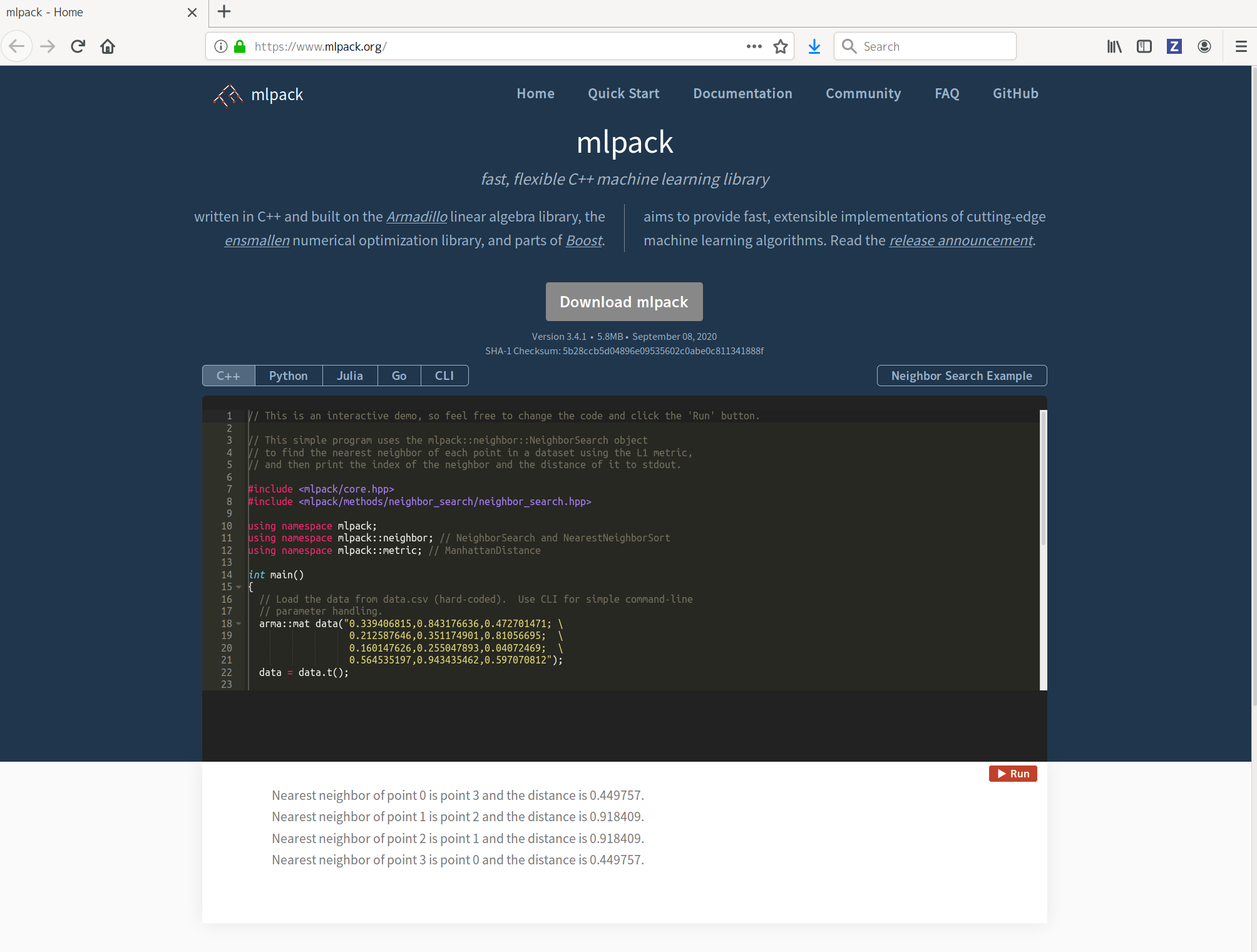Click the code editor vertical scrollbar
The image size is (1257, 952).
[1043, 478]
